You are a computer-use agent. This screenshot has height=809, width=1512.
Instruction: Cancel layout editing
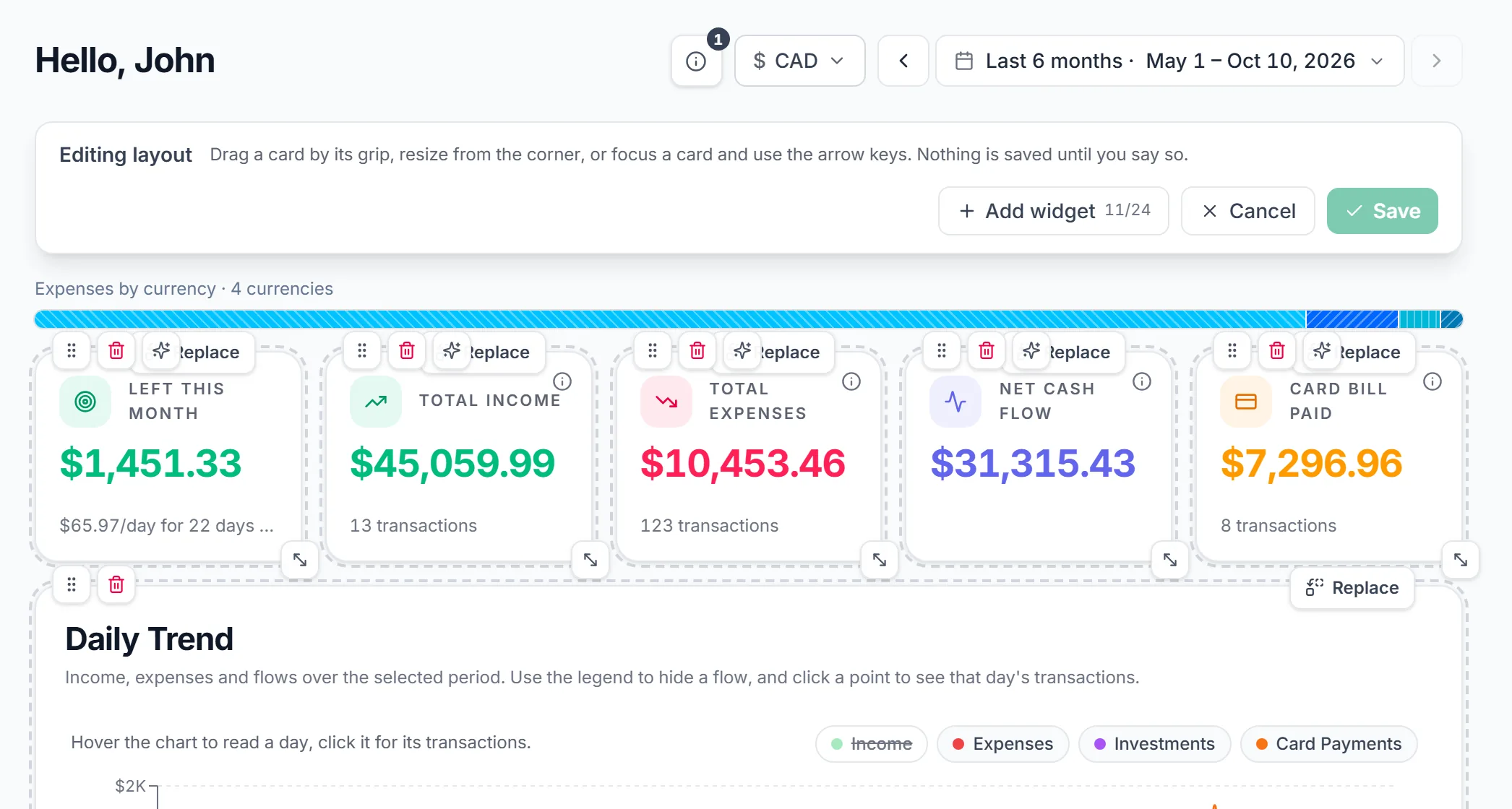click(x=1248, y=211)
